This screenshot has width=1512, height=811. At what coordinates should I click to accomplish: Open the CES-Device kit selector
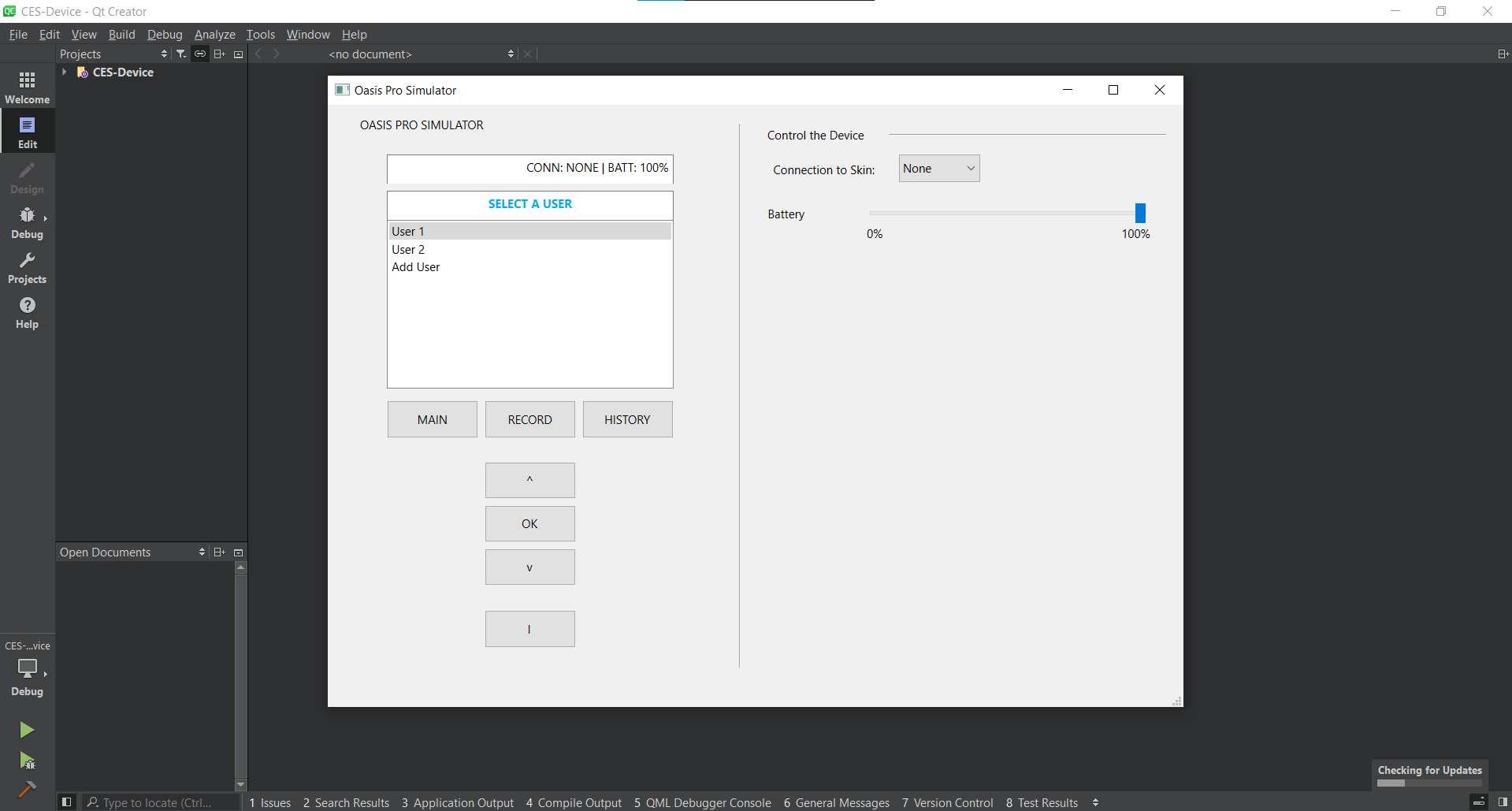(x=28, y=668)
